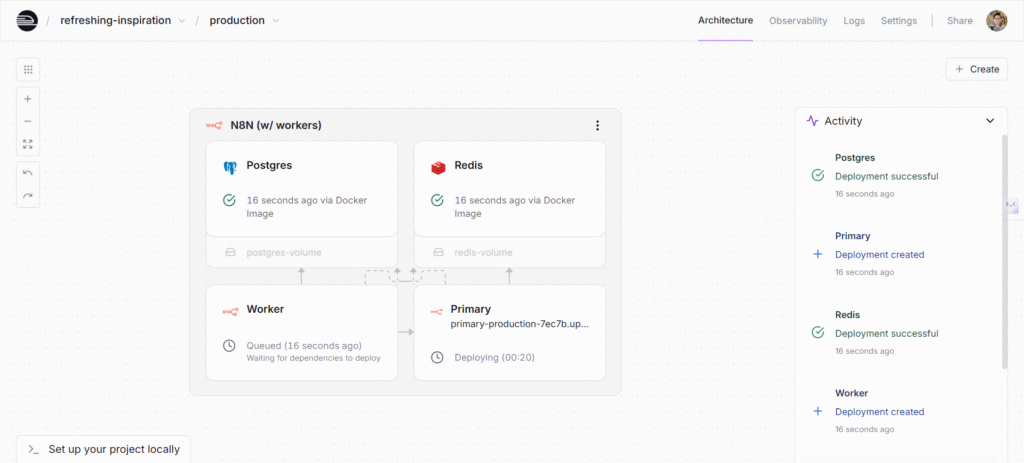This screenshot has height=463, width=1024.
Task: Click the Redis cube icon
Action: (x=438, y=167)
